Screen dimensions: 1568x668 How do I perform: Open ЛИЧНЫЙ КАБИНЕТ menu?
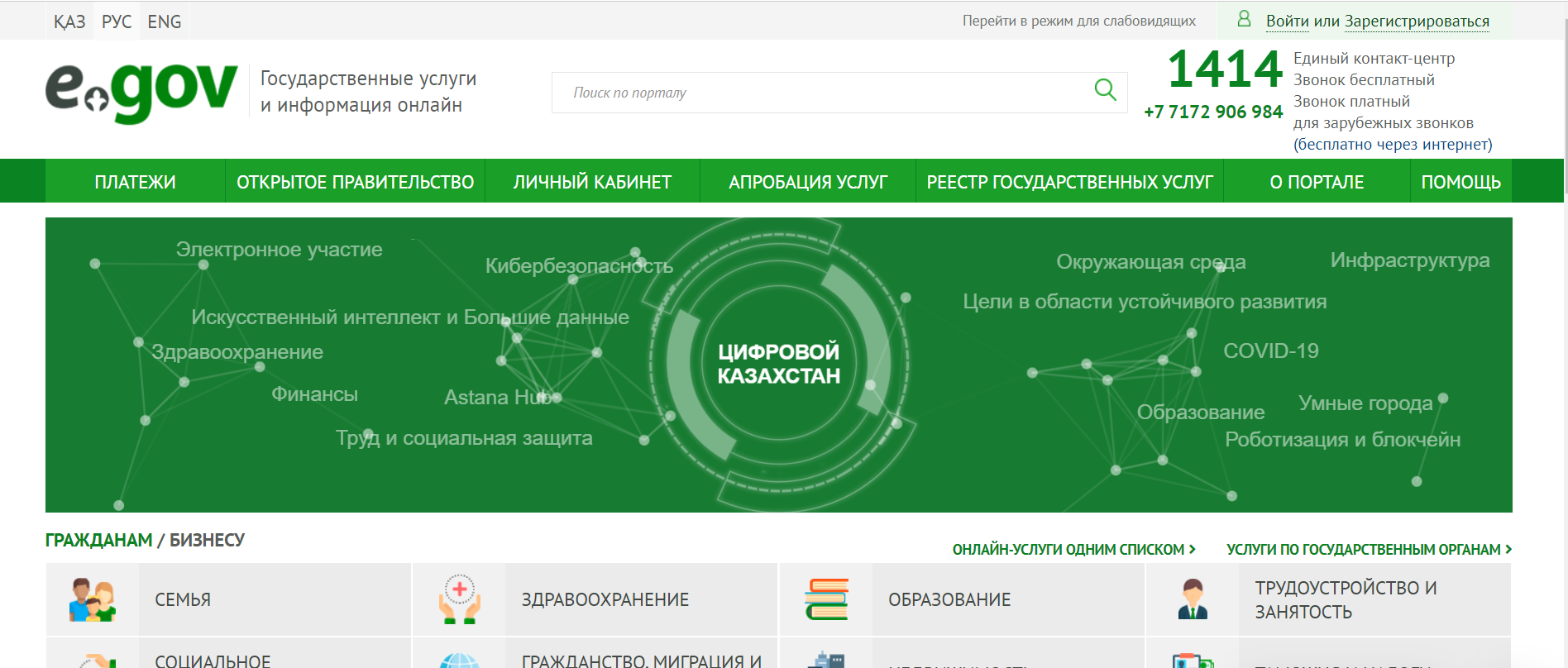click(x=592, y=182)
